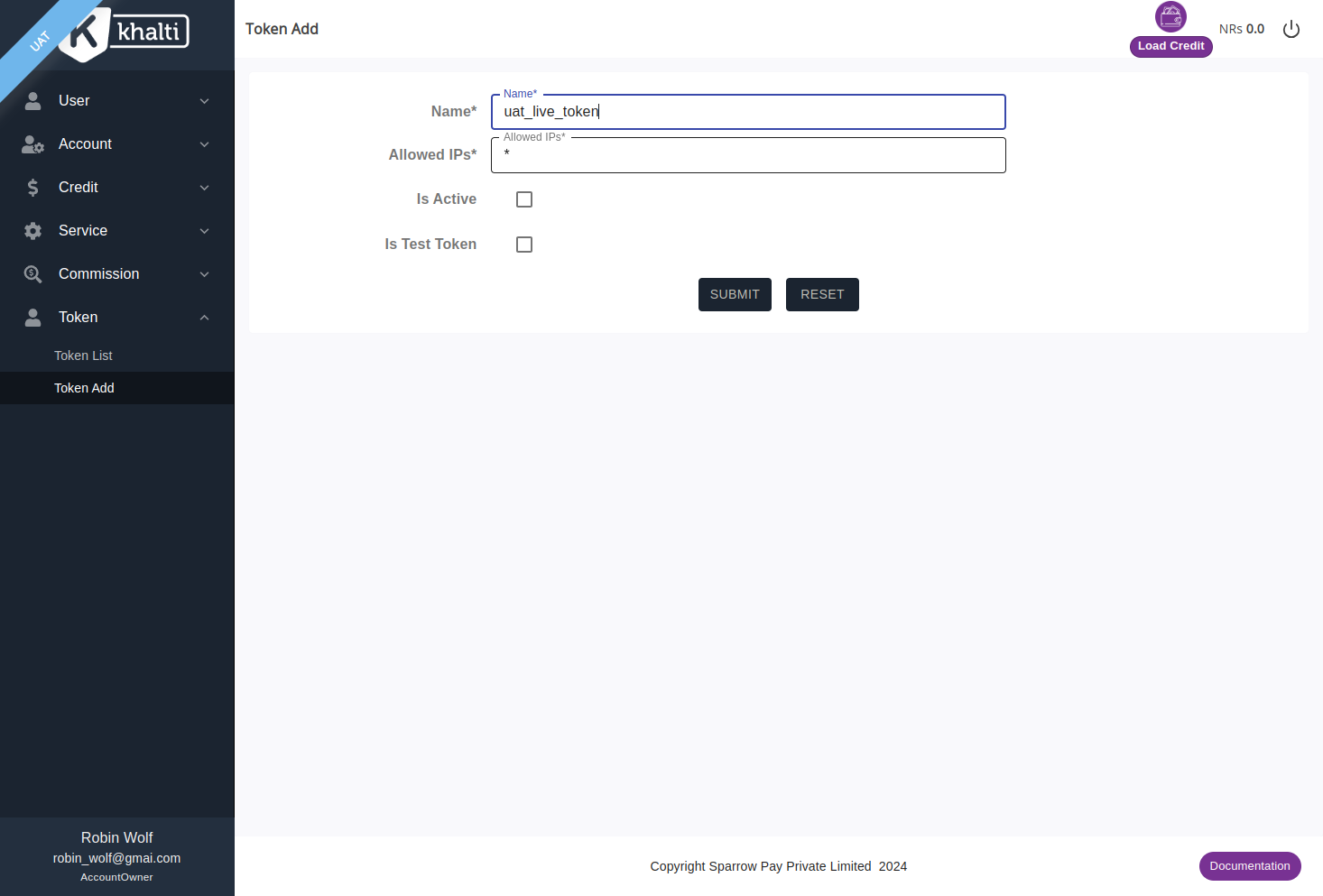
Task: Click the Commission magnifier-dollar icon
Action: [32, 274]
